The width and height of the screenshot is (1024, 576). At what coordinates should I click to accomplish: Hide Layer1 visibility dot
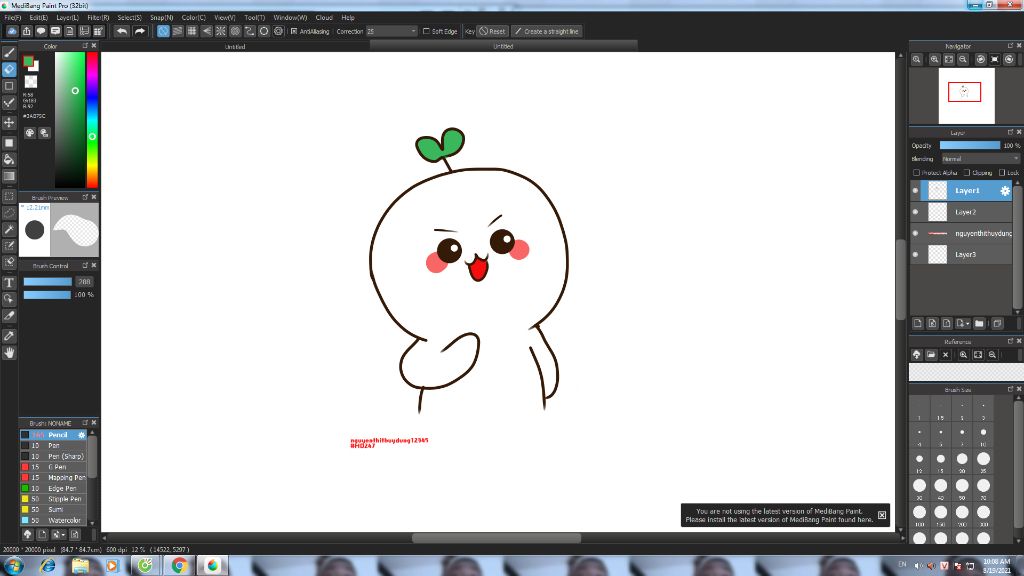point(915,191)
